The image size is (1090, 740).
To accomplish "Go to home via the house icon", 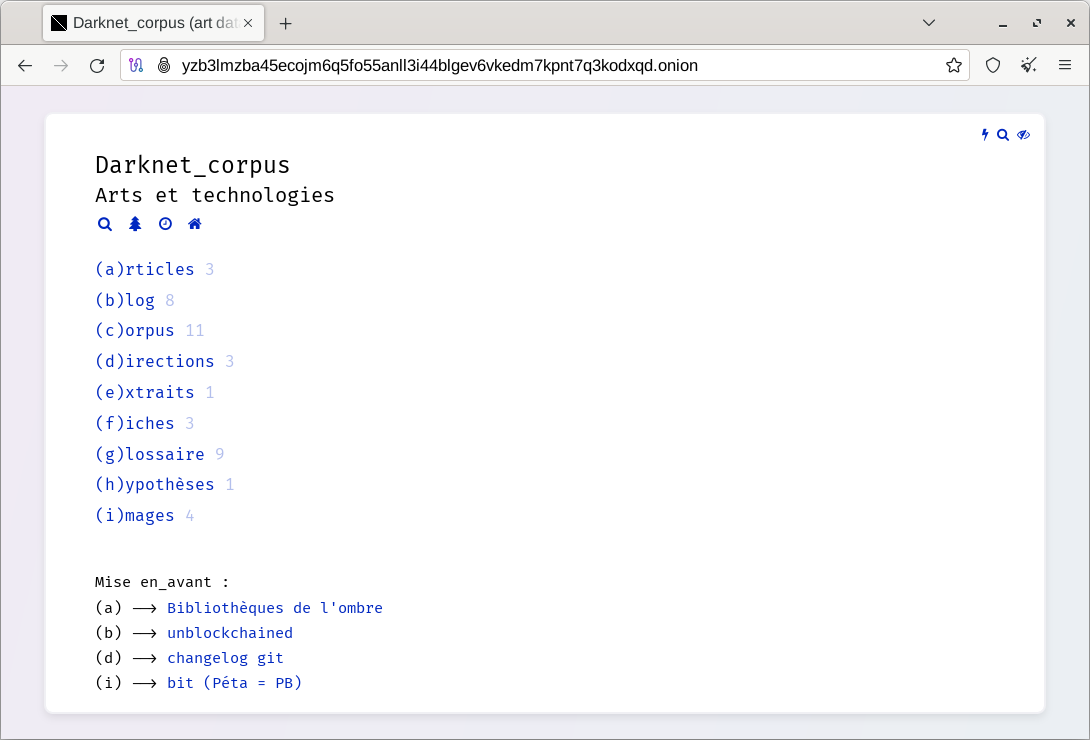I will tap(195, 224).
